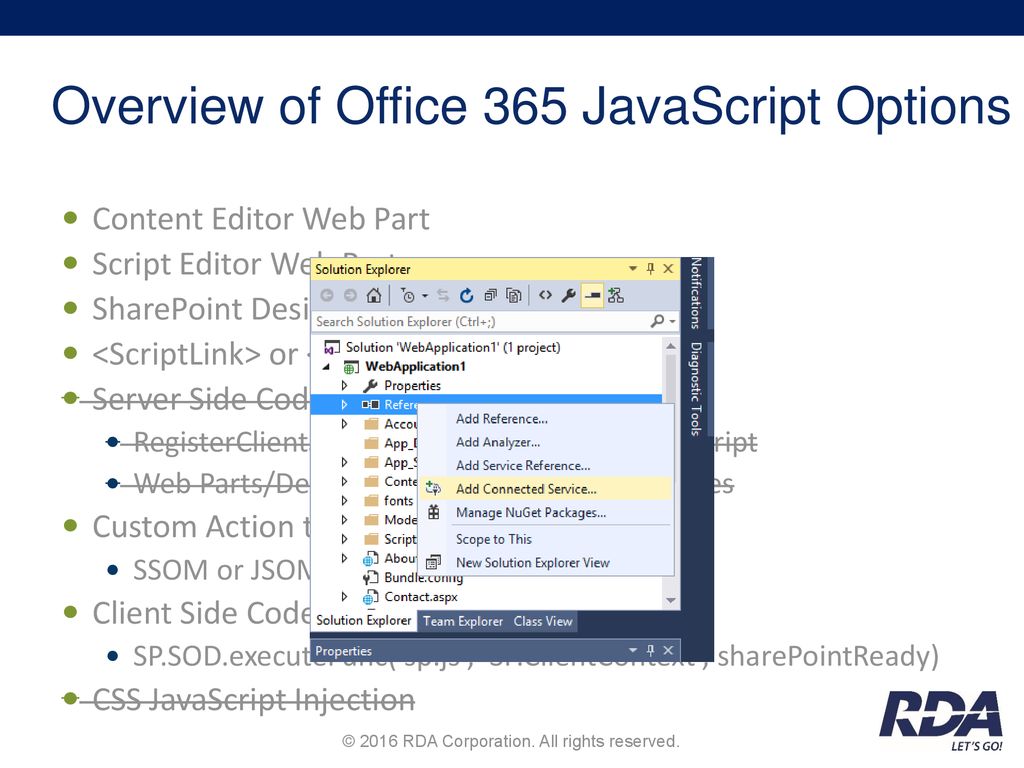Click the tree scrollbar up arrow
The width and height of the screenshot is (1024, 768).
[671, 345]
